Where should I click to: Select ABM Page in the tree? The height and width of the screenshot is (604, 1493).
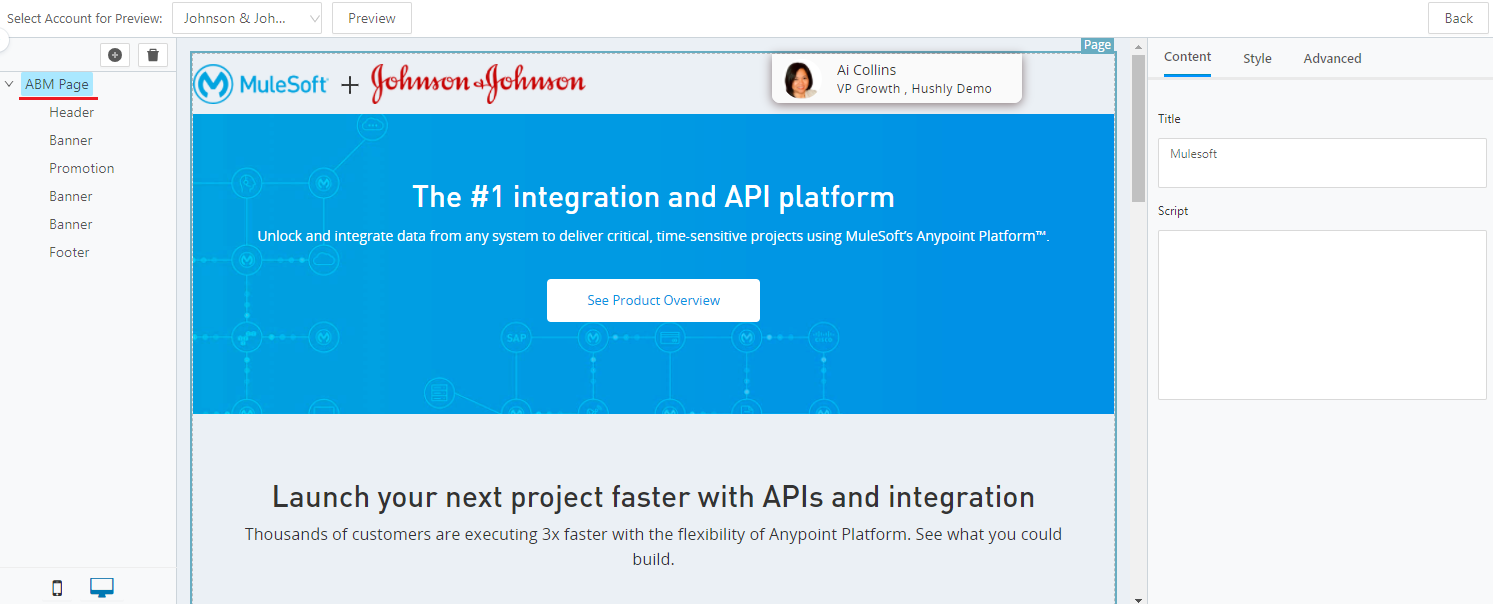click(57, 84)
